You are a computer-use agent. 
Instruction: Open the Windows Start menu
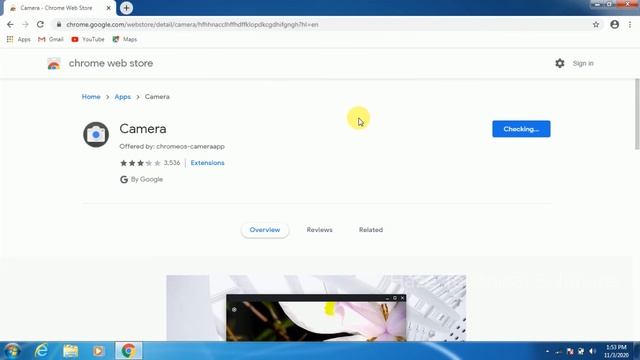point(11,351)
